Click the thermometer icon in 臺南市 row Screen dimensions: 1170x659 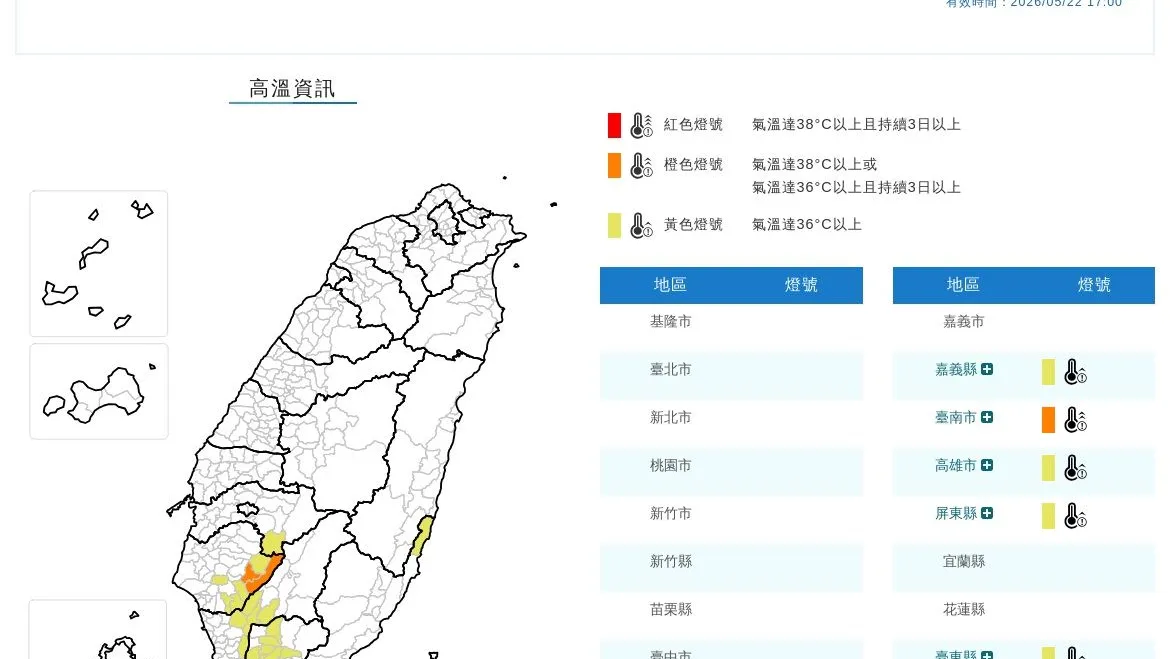(1074, 419)
